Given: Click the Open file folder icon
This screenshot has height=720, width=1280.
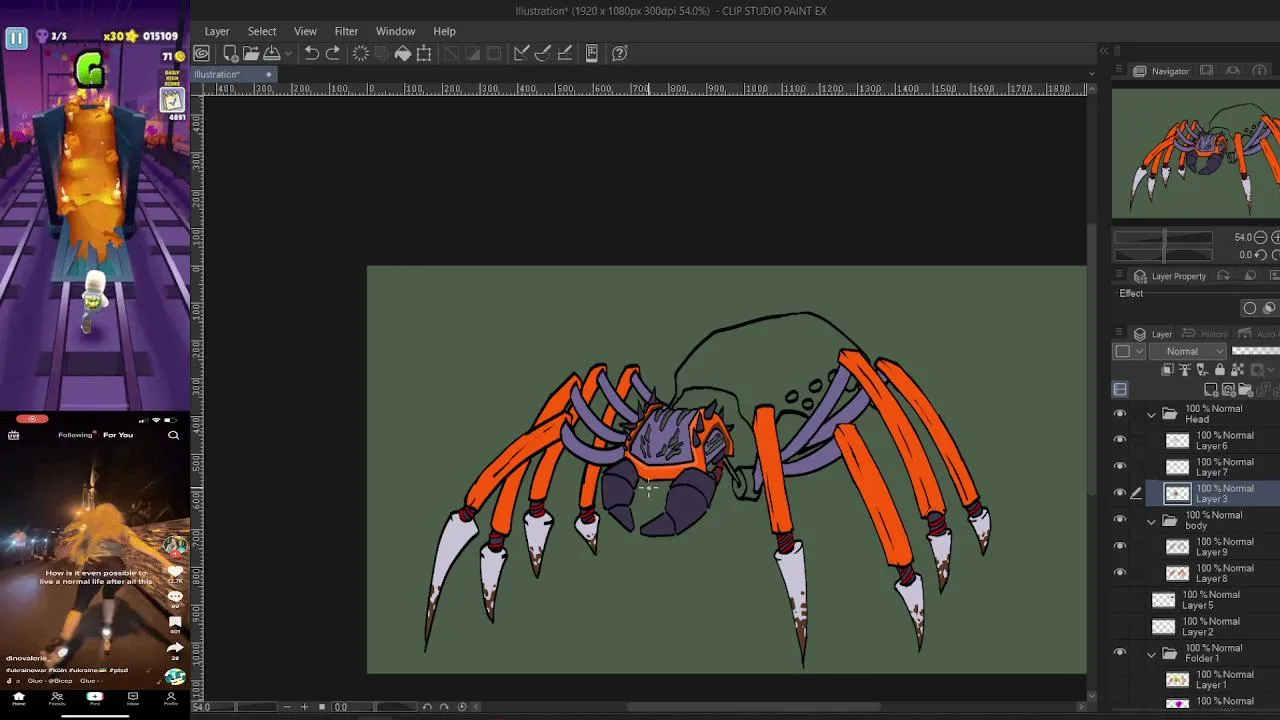Looking at the screenshot, I should pos(250,53).
